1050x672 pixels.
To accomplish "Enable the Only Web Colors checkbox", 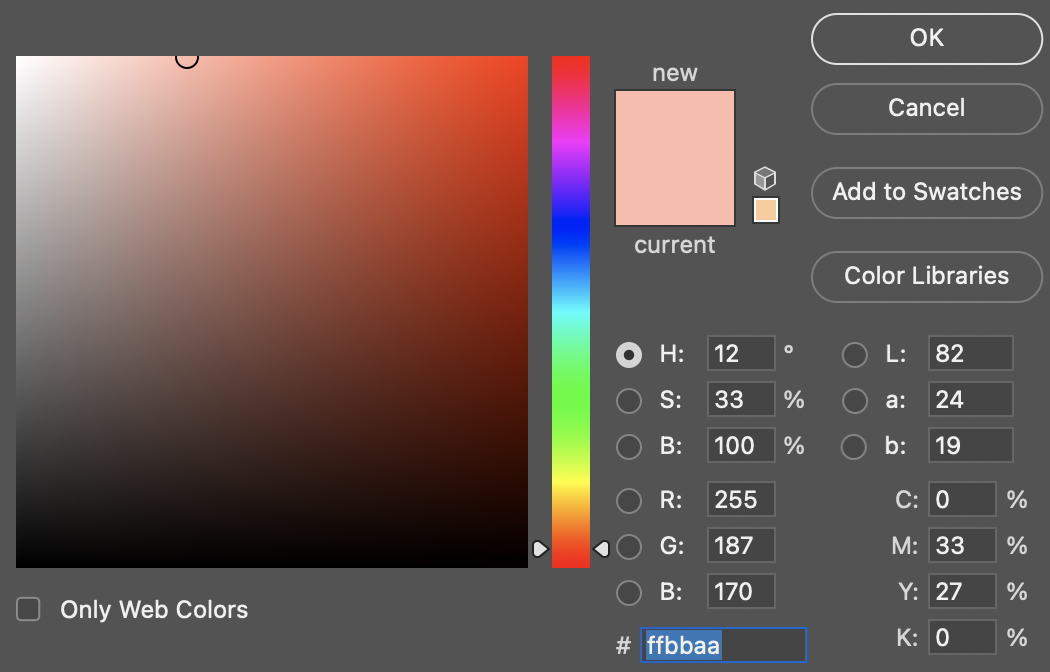I will point(27,609).
